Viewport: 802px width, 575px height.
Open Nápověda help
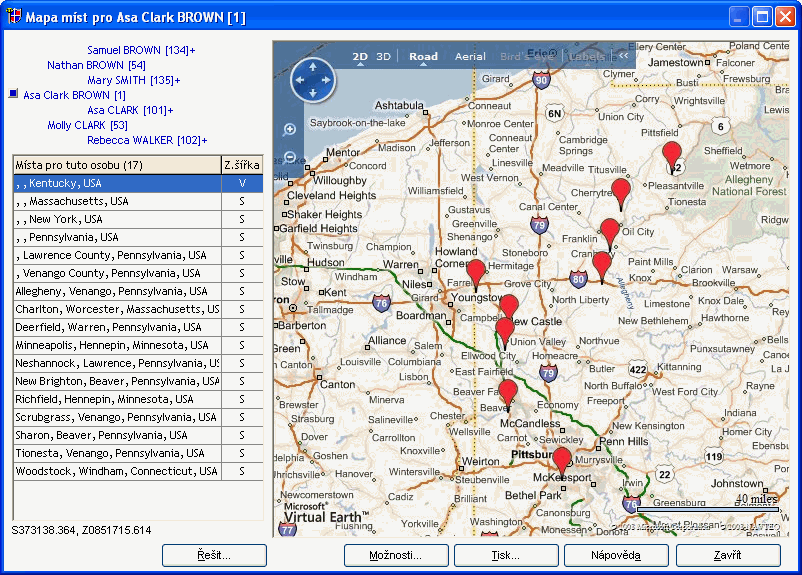click(616, 555)
